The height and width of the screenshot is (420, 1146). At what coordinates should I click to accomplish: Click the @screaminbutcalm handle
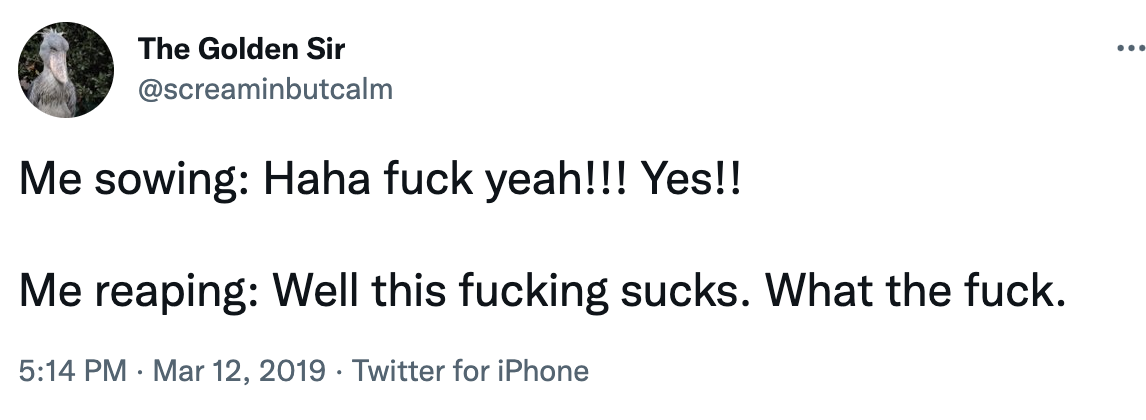point(265,89)
